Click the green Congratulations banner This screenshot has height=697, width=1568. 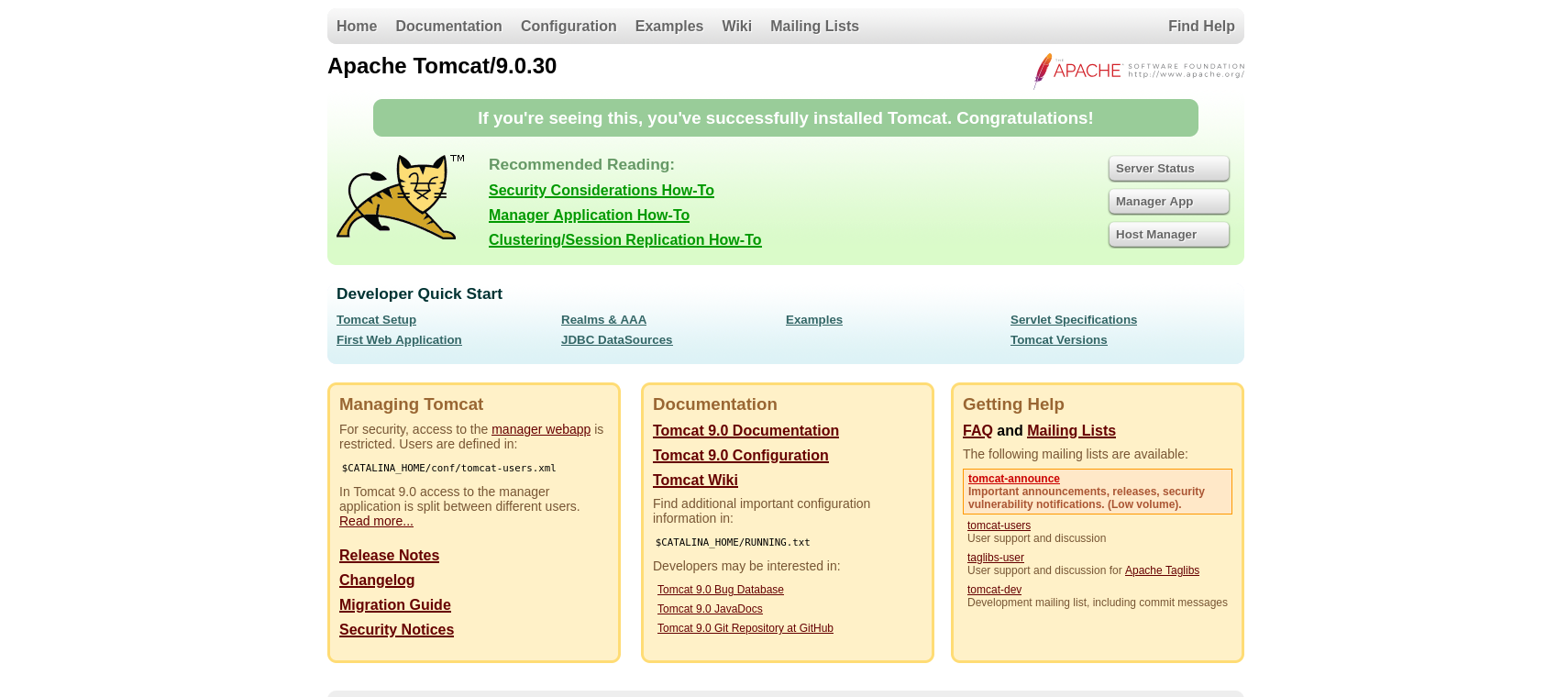[x=786, y=118]
